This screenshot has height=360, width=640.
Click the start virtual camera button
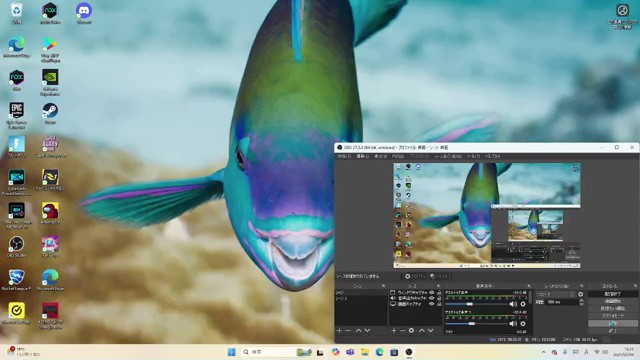pyautogui.click(x=613, y=309)
